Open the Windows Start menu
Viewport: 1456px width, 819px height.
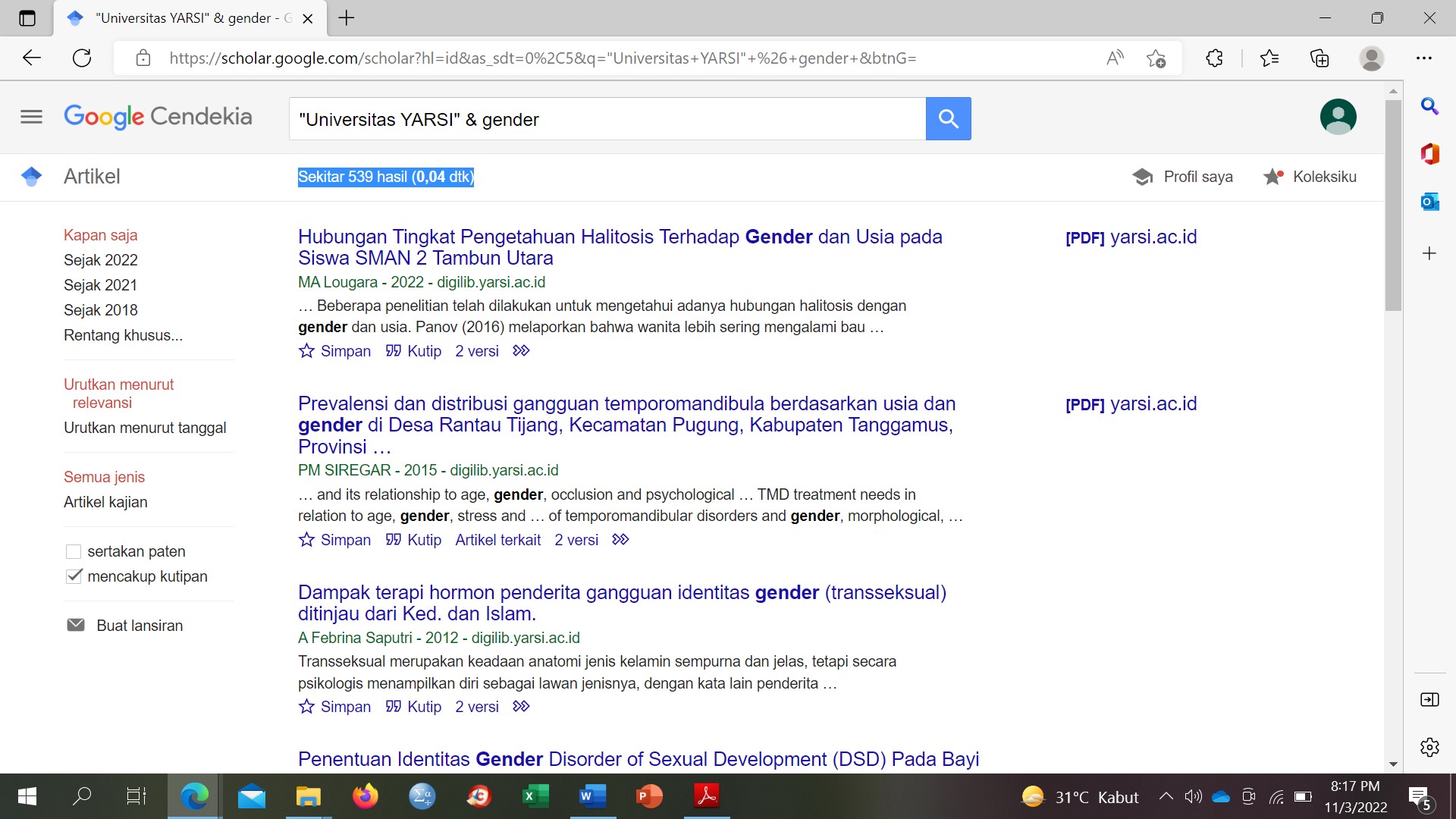pos(27,796)
